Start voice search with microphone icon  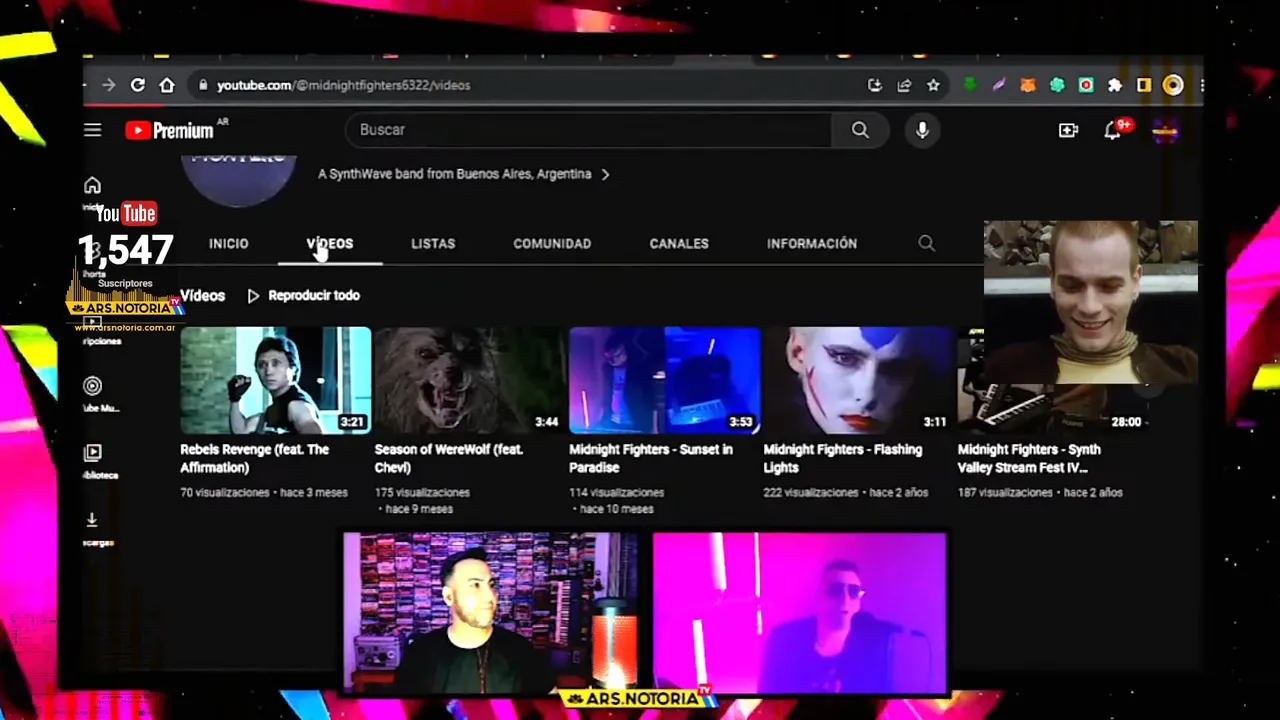click(x=922, y=130)
